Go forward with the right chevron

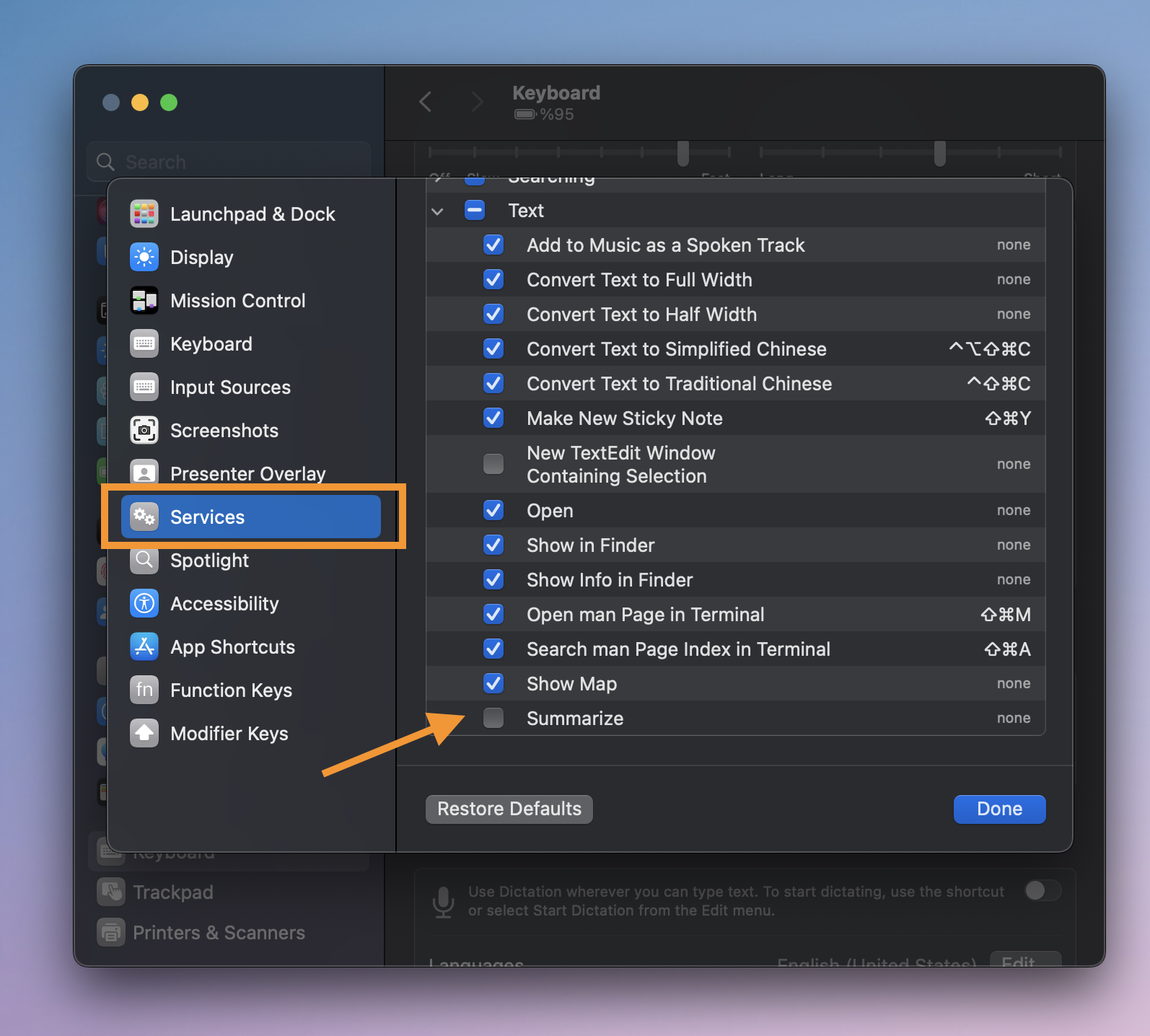(x=477, y=102)
